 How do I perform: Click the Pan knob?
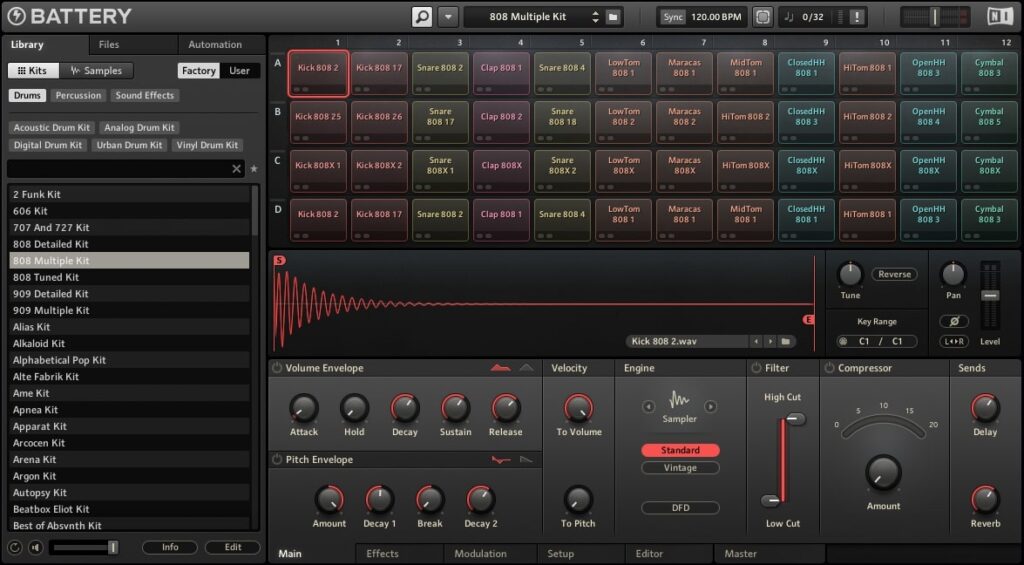(x=953, y=274)
